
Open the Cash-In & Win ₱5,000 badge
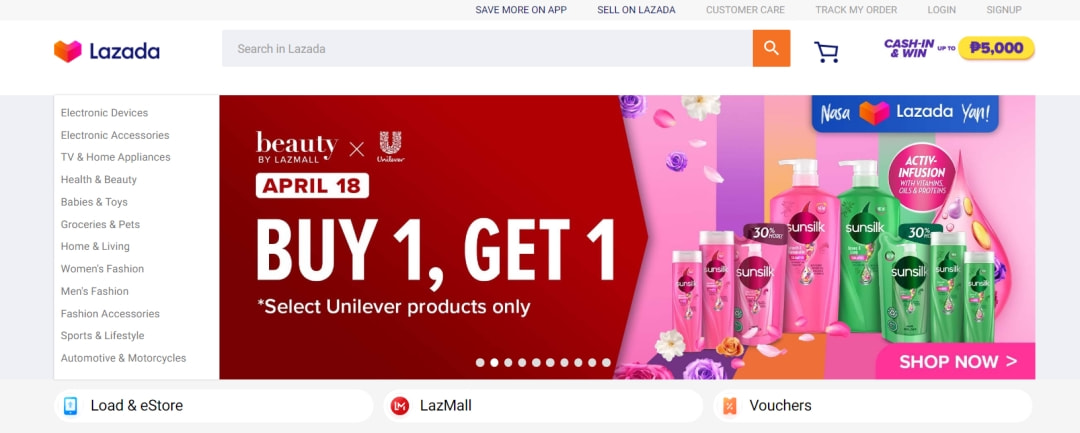pos(959,48)
